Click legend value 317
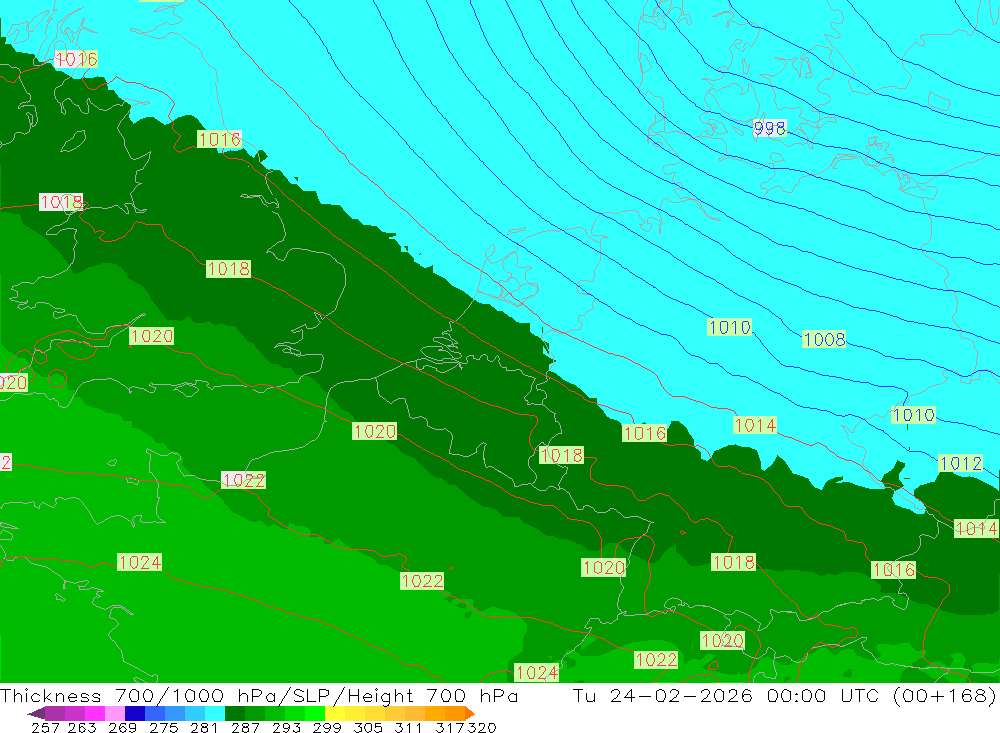Viewport: 1000px width, 733px height. click(449, 727)
